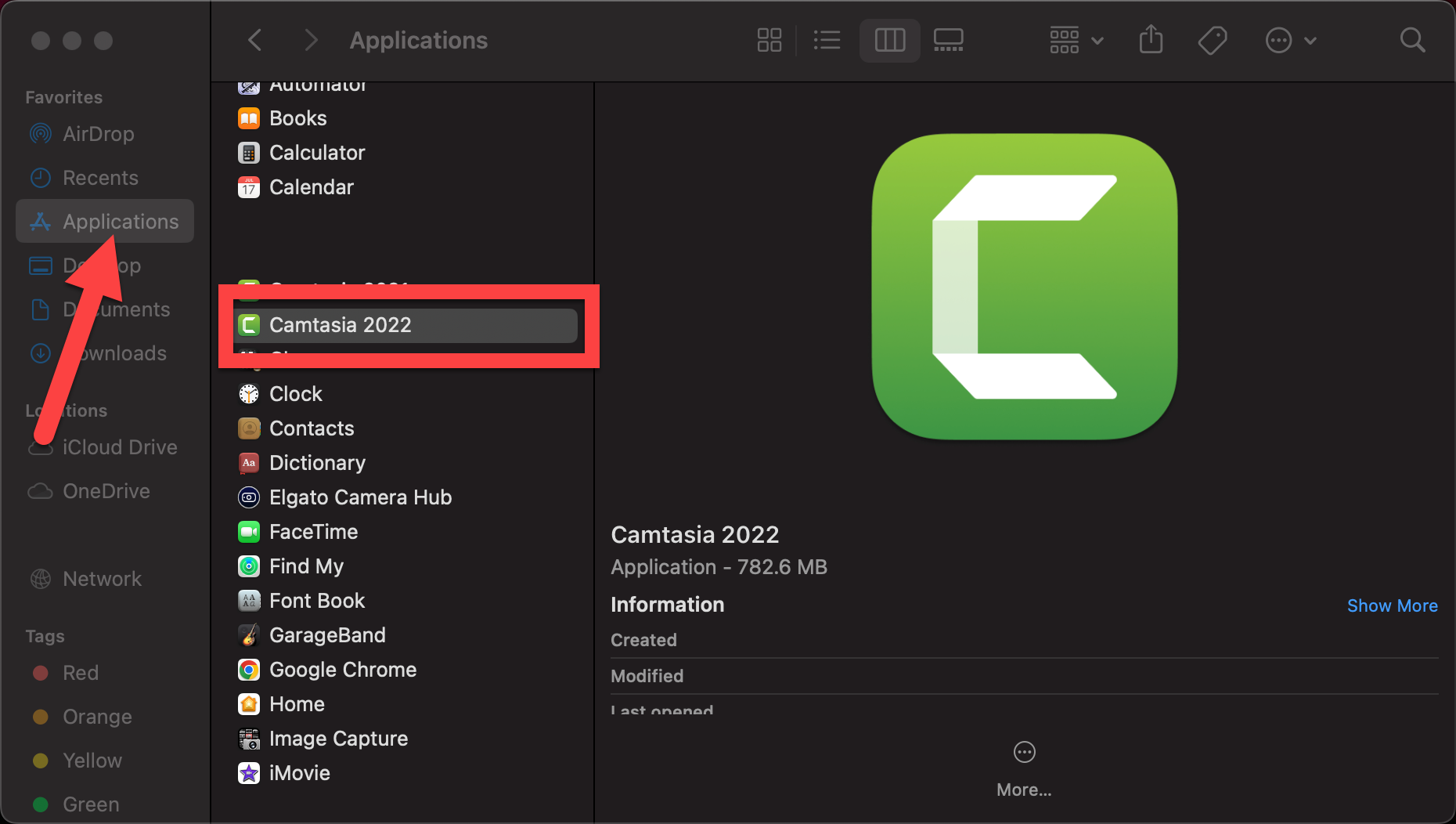Switch to list view
The width and height of the screenshot is (1456, 824).
click(x=827, y=40)
